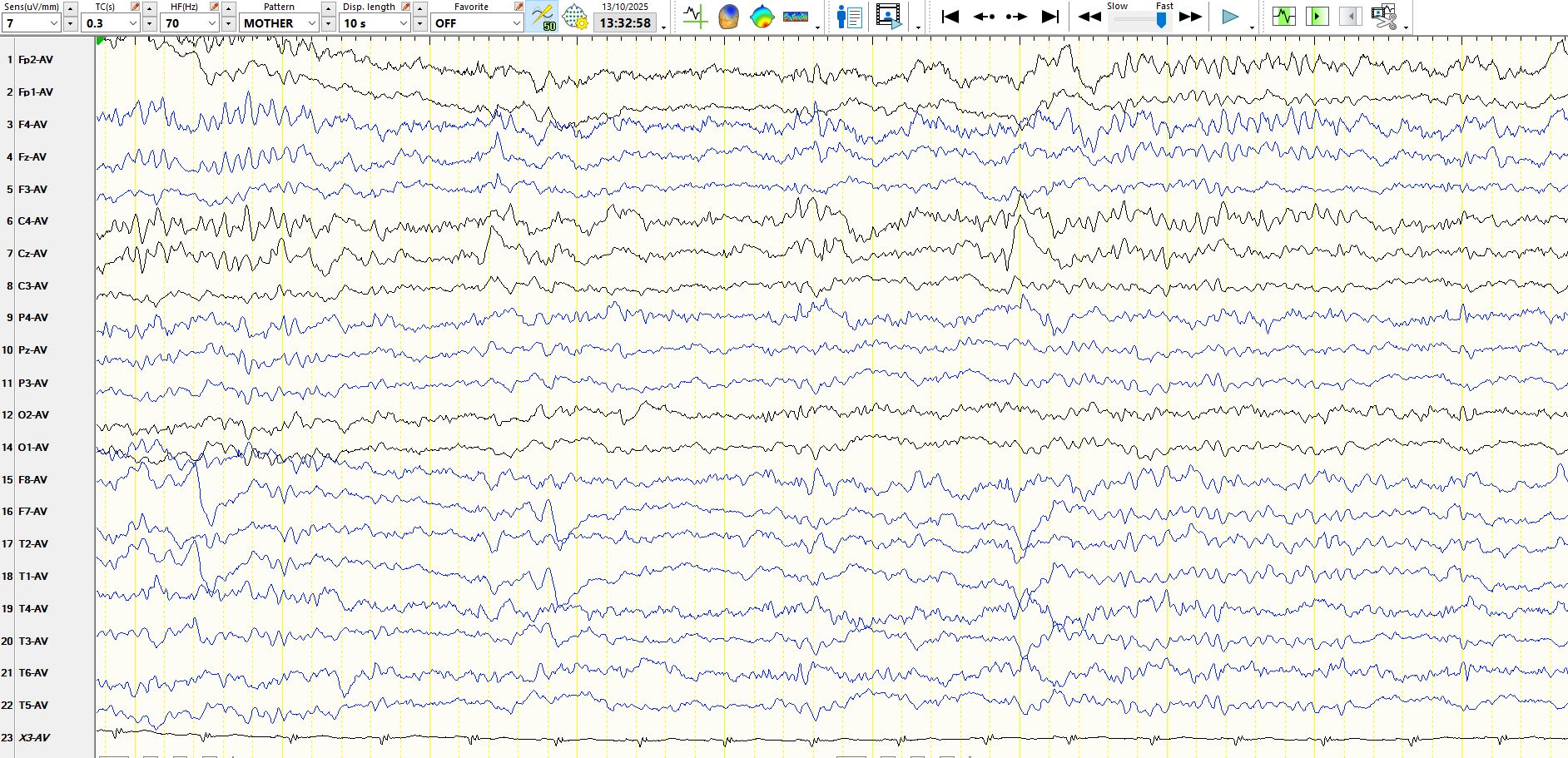1568x758 pixels.
Task: Select the next Pattern with down arrow
Action: coord(329,24)
